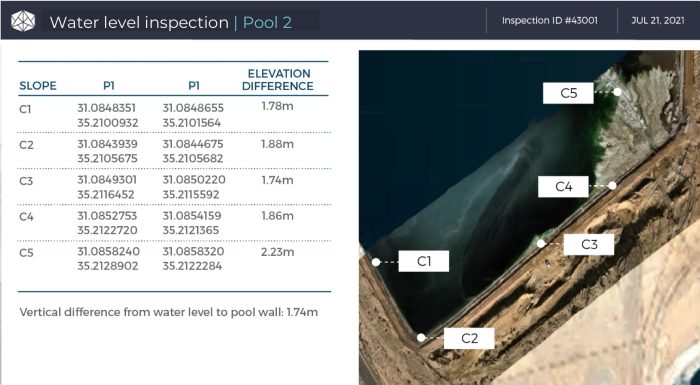Click the C5 map label box
This screenshot has width=700, height=385.
click(568, 93)
